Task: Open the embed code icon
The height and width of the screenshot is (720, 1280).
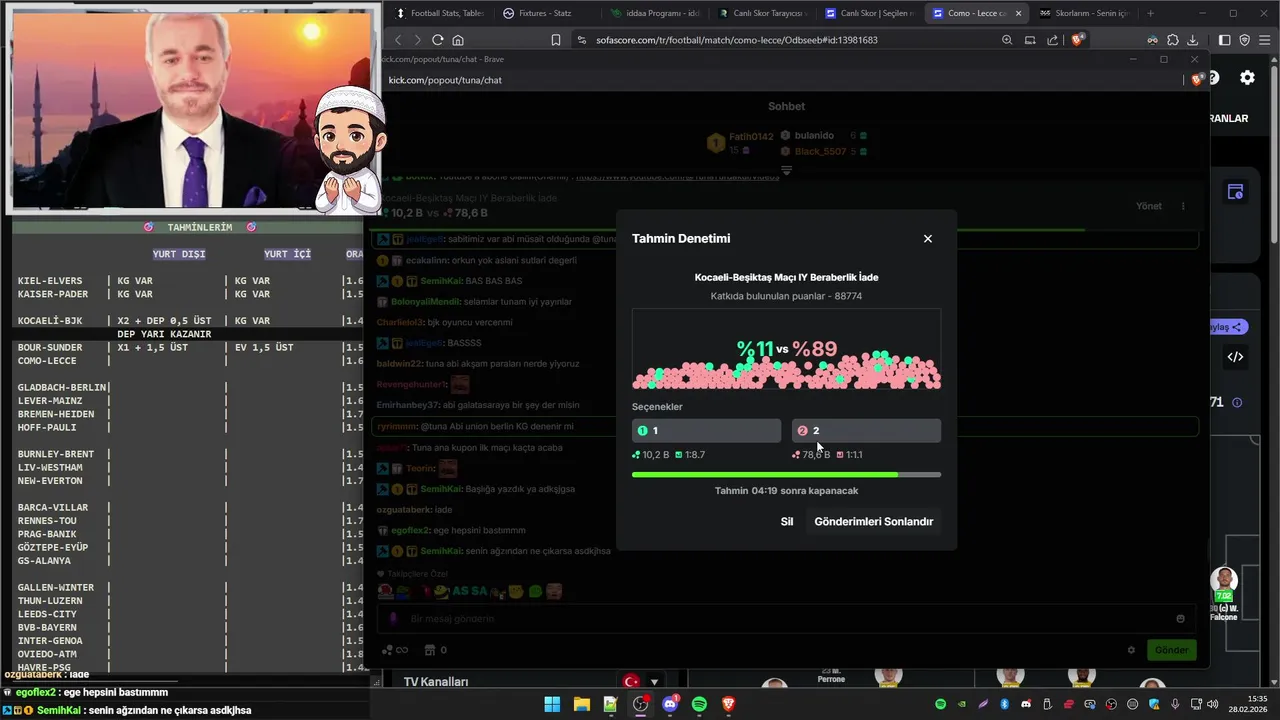Action: click(x=1235, y=357)
